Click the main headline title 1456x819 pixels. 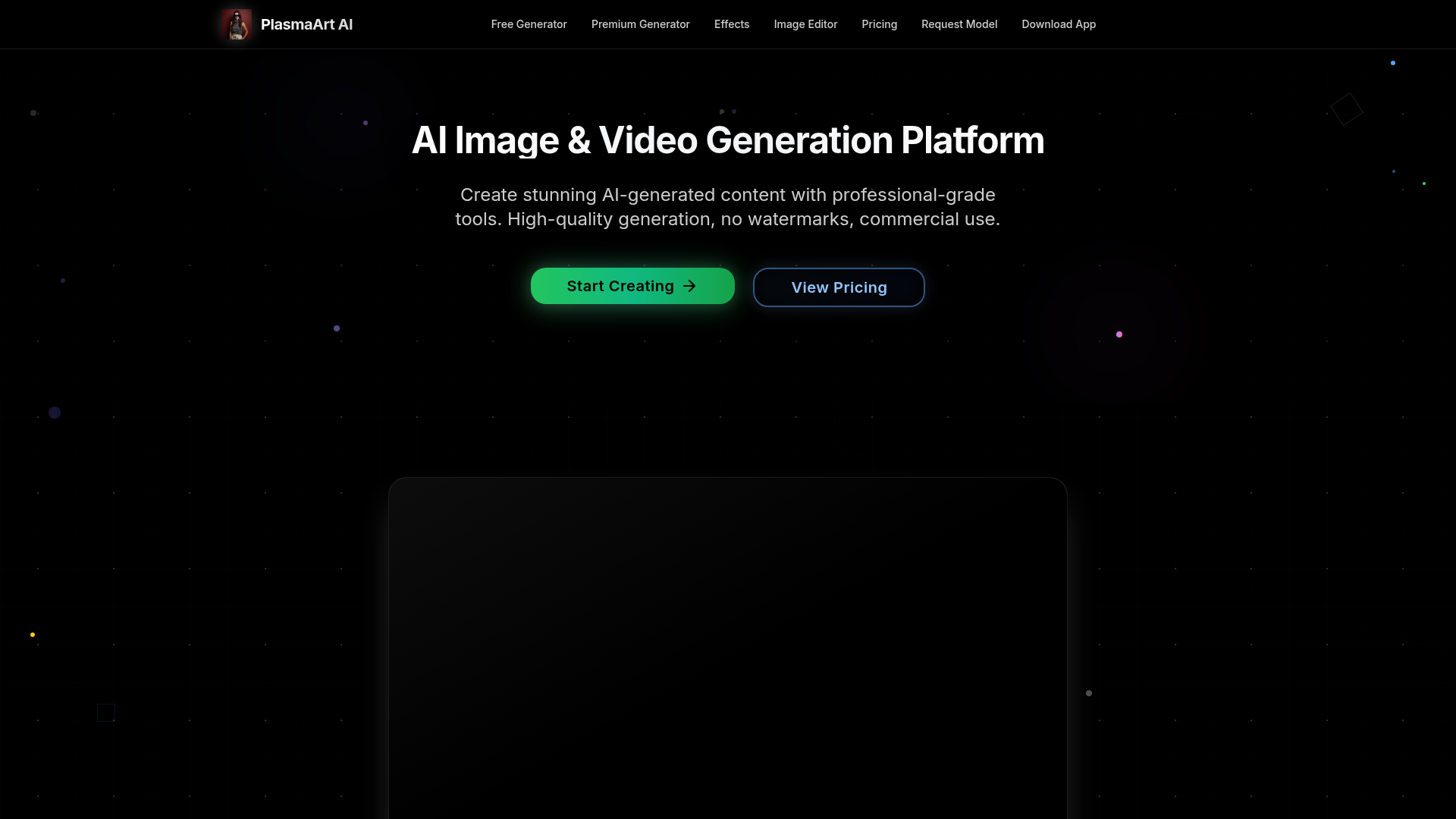[x=727, y=140]
